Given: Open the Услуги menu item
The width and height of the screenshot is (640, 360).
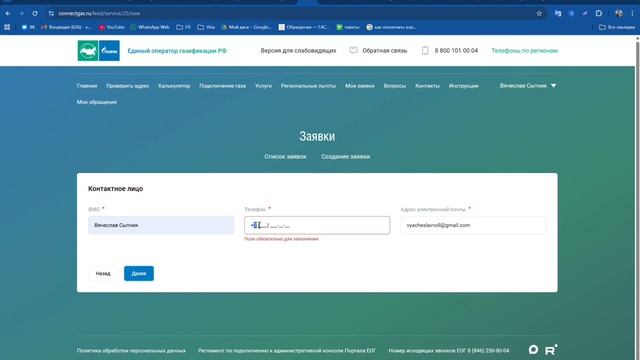Looking at the screenshot, I should (x=263, y=86).
